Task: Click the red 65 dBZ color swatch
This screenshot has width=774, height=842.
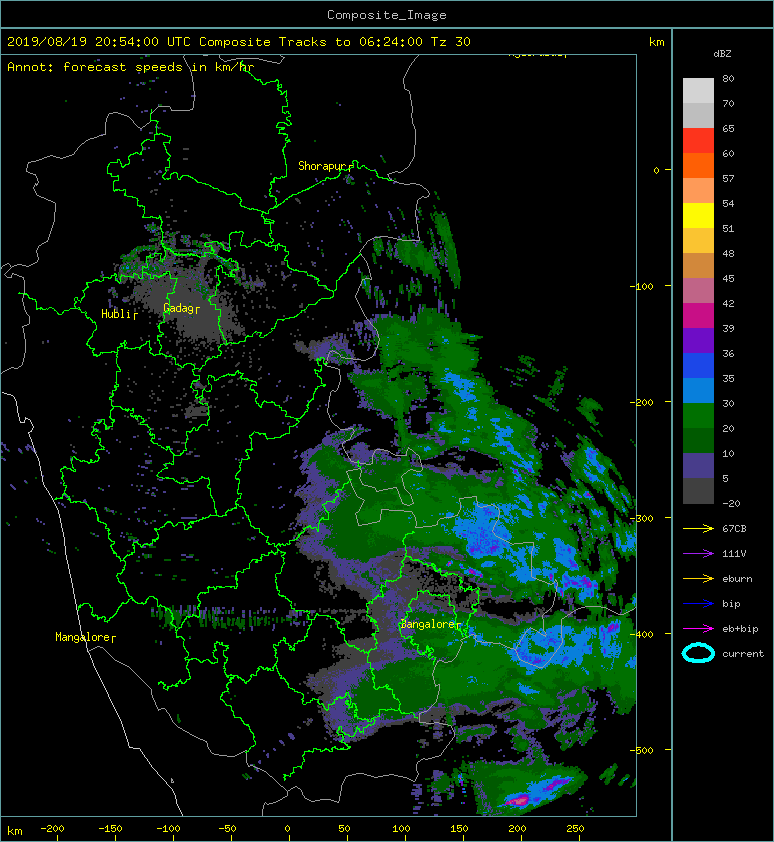Action: coord(698,141)
